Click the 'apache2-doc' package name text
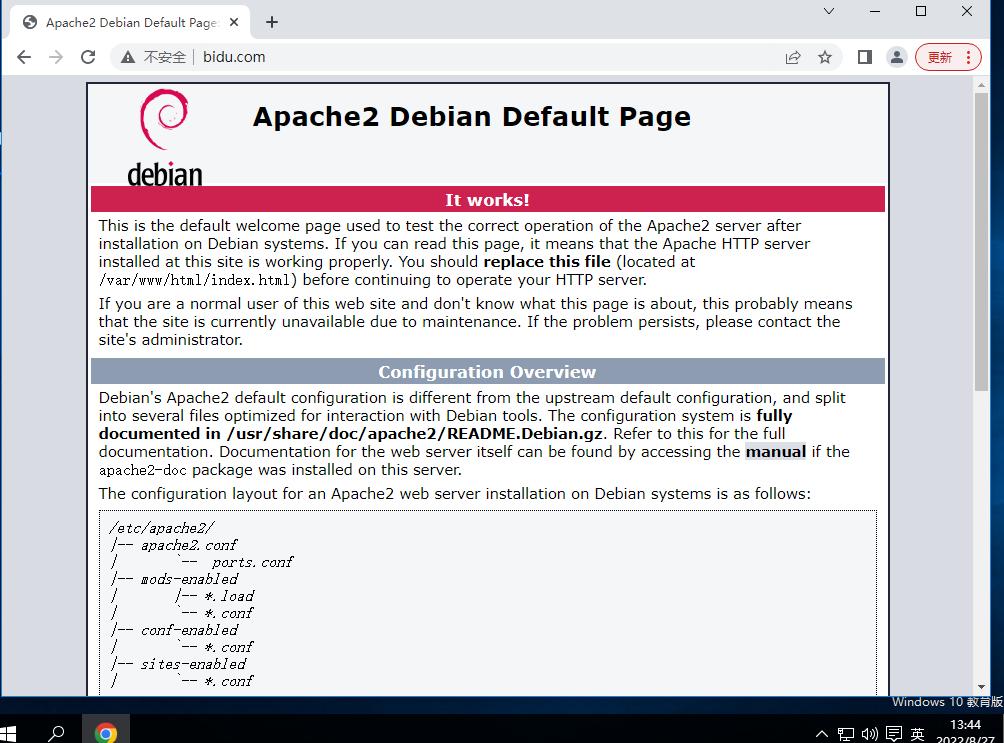Screen dimensions: 1004x743 point(143,470)
